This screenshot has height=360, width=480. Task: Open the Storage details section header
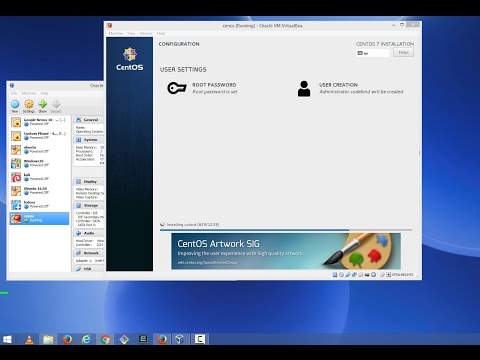[88, 206]
